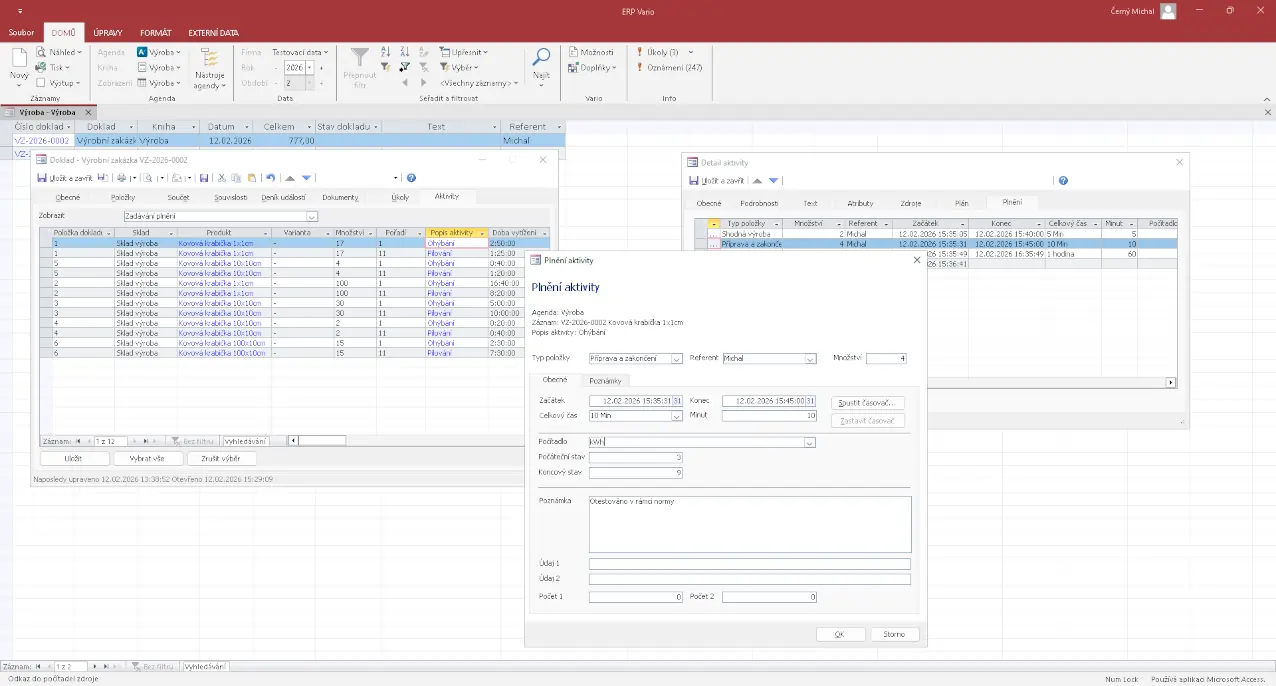Viewport: 1276px width, 686px height.
Task: Click Uložit a zavřít in Detail aktivity
Action: [716, 181]
